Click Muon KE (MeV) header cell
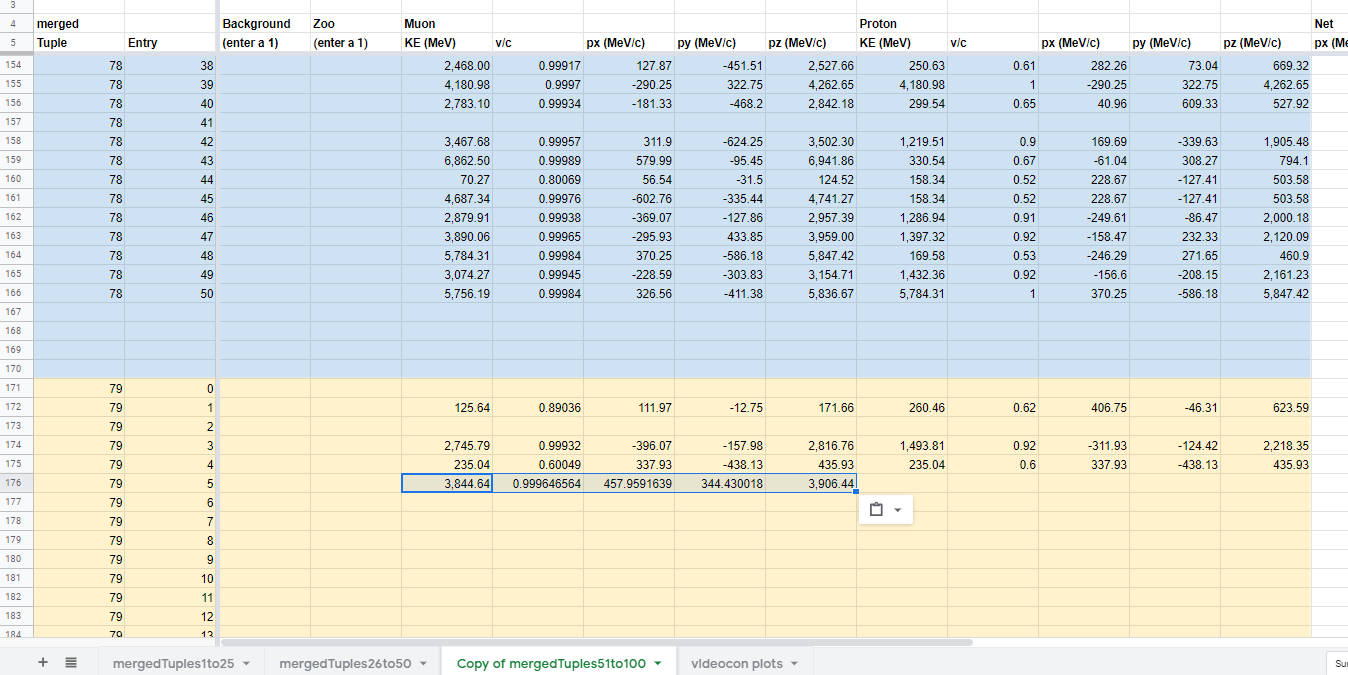1348x675 pixels. pos(447,42)
